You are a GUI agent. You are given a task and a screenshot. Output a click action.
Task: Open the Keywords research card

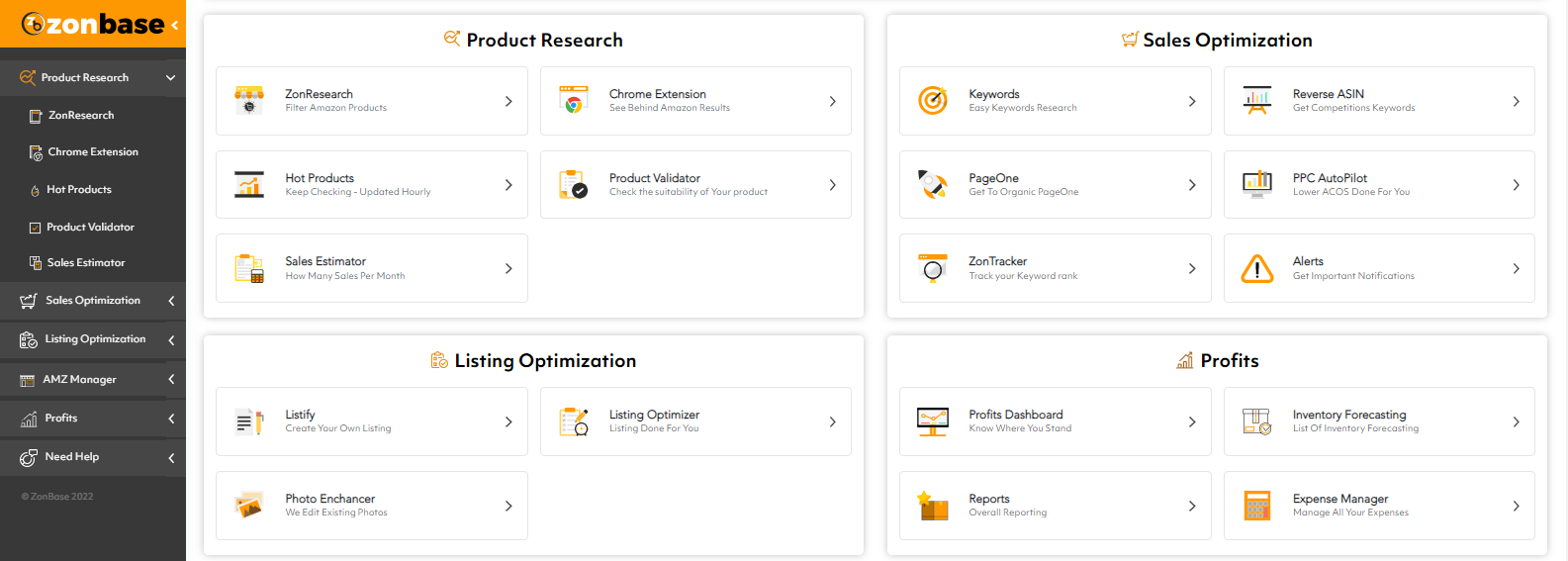click(x=1055, y=101)
